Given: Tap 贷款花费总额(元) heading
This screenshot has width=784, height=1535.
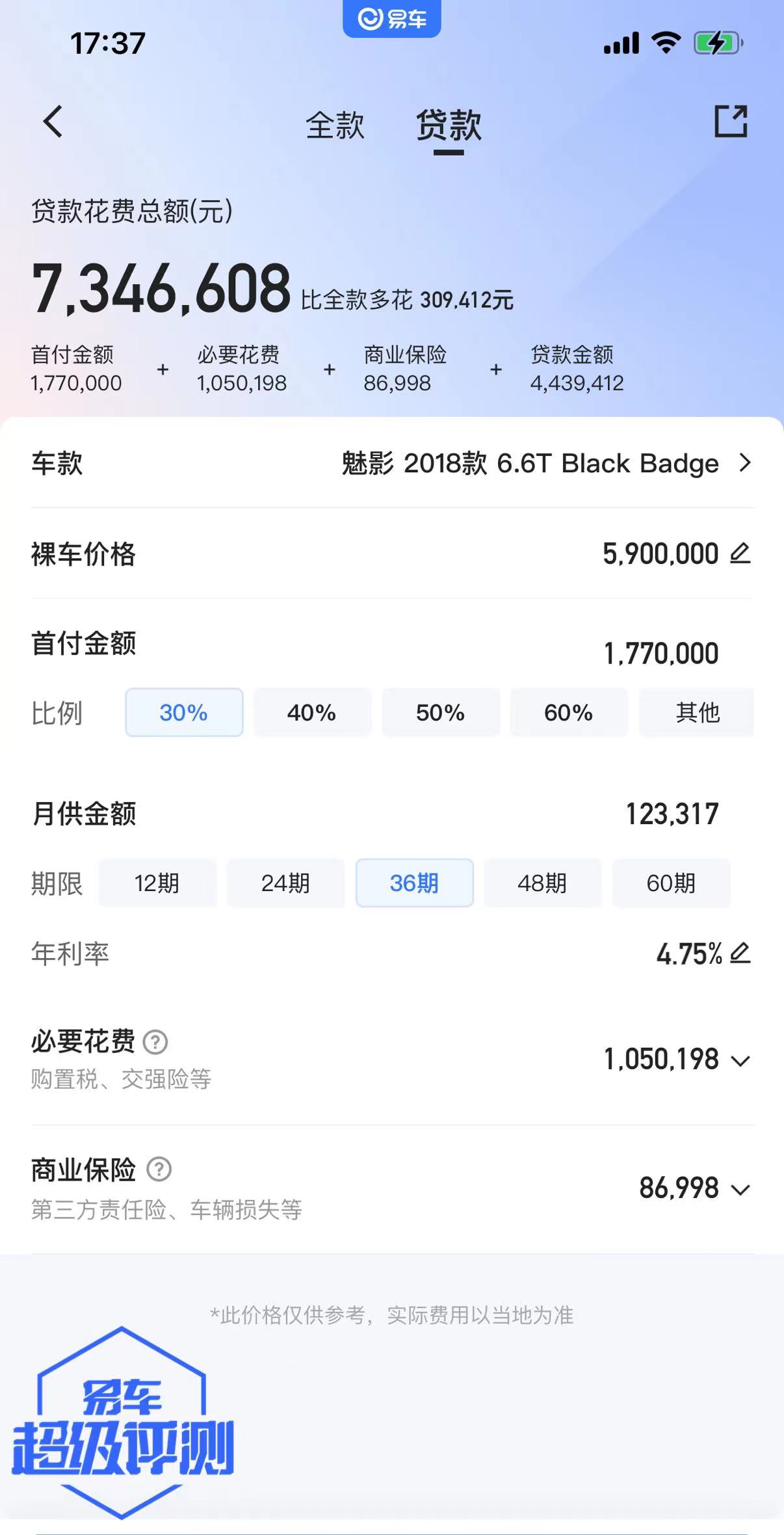Looking at the screenshot, I should point(132,211).
